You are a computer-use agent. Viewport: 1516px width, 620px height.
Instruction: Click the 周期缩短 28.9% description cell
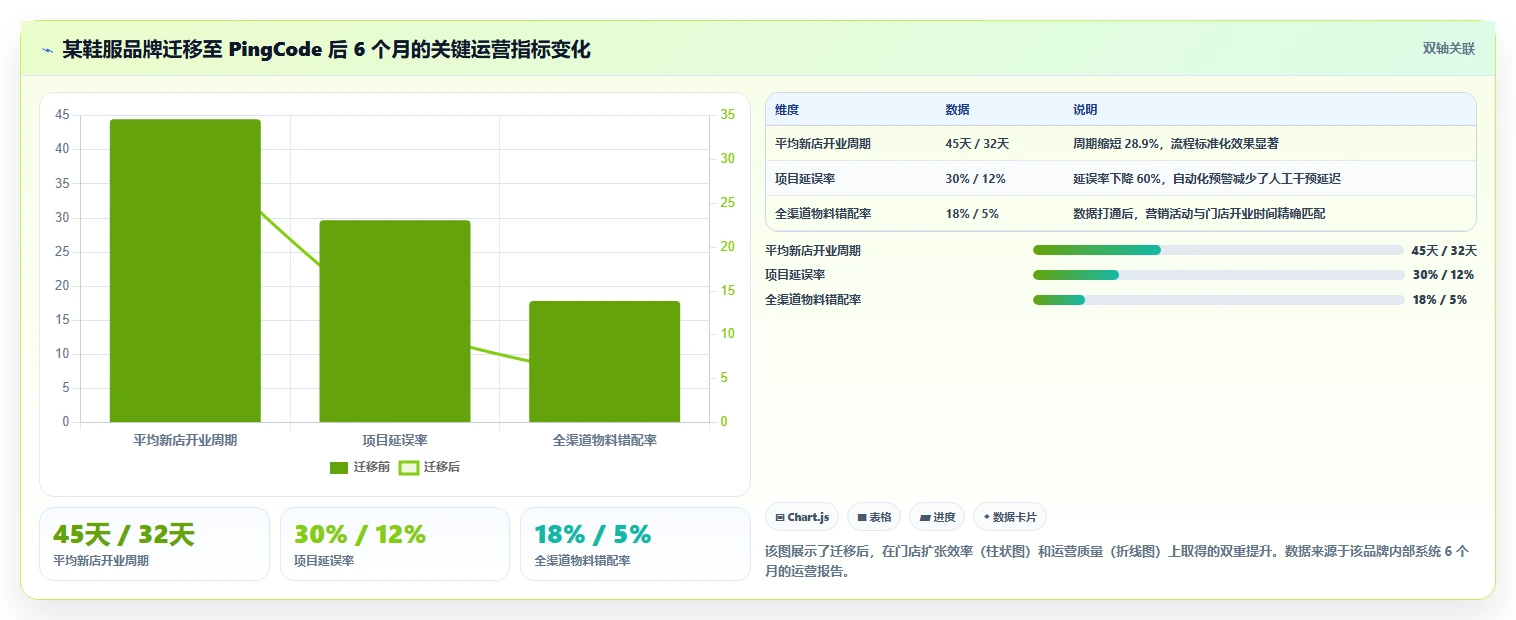pyautogui.click(x=1269, y=144)
